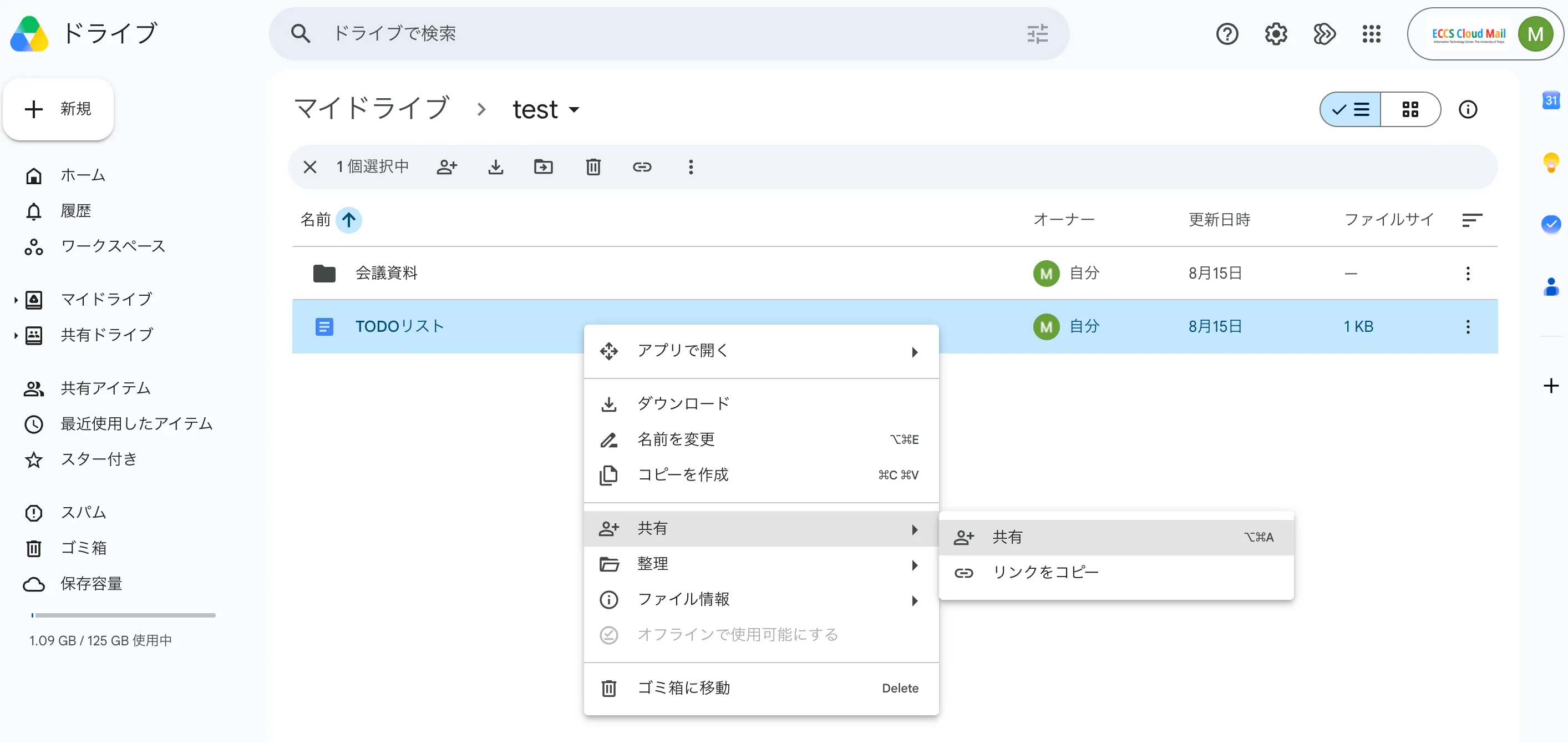Expand 共有ドライブ tree in sidebar
The width and height of the screenshot is (1568, 743).
tap(16, 335)
